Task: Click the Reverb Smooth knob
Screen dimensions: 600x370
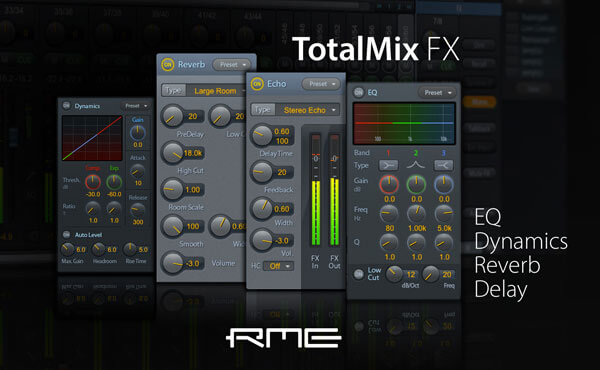Action: click(x=173, y=227)
